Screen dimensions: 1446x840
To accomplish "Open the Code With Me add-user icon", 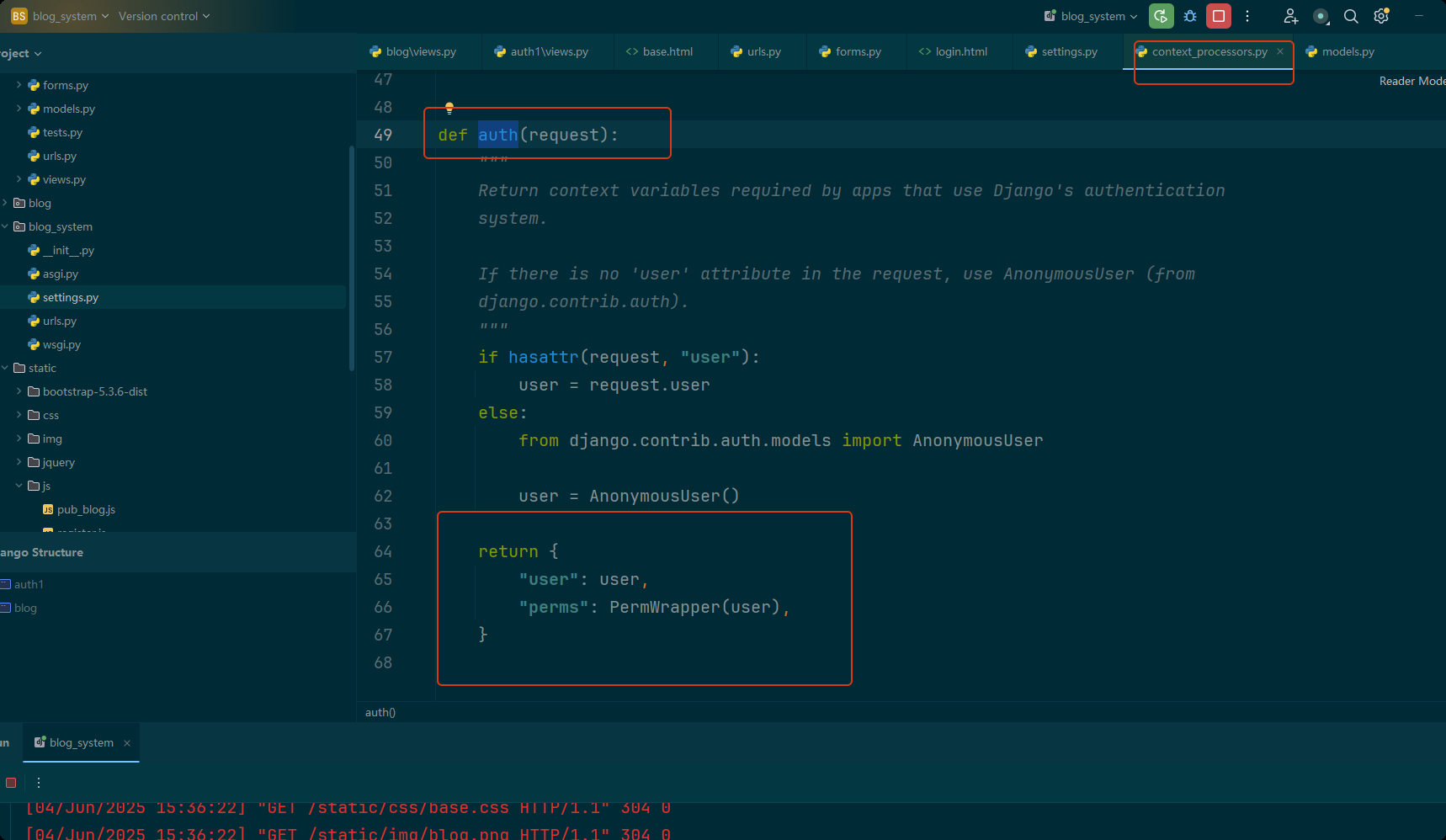I will 1290,16.
